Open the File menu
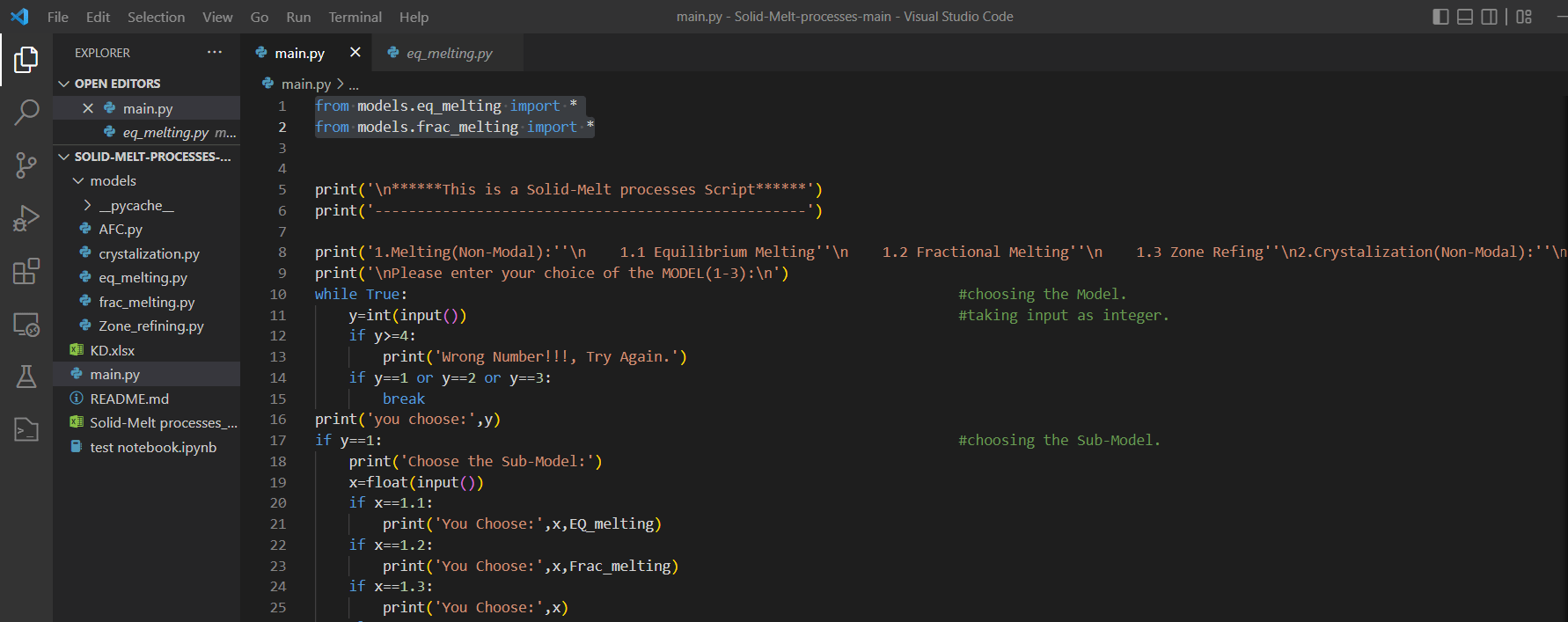Viewport: 1568px width, 622px height. point(58,17)
